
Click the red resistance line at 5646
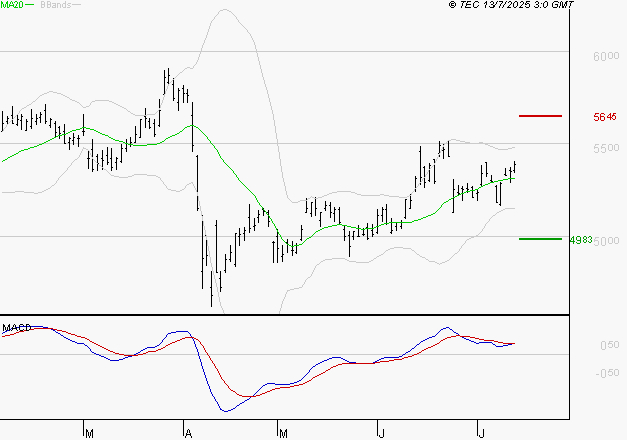540,116
